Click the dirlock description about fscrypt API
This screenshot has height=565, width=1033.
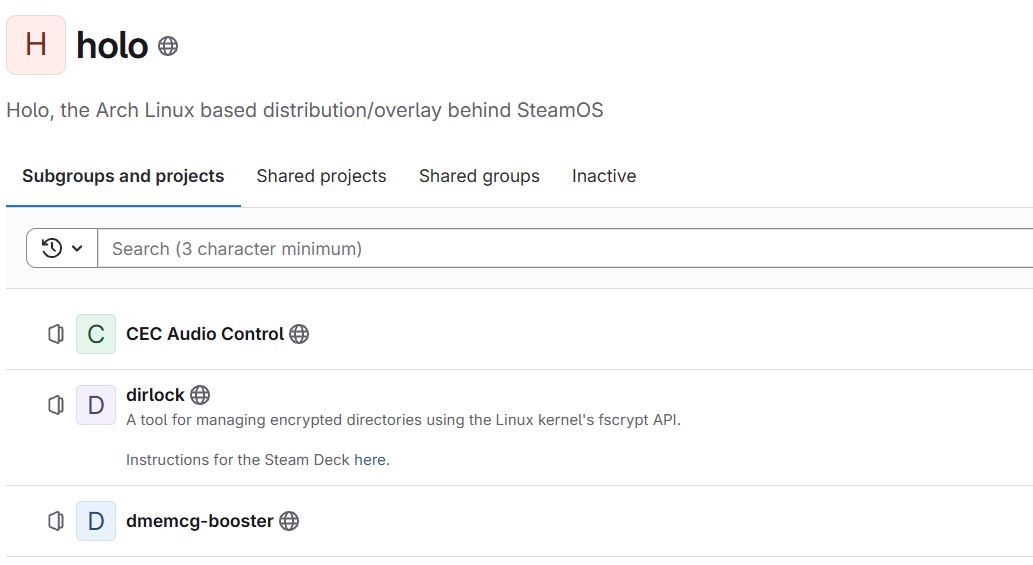pyautogui.click(x=403, y=419)
